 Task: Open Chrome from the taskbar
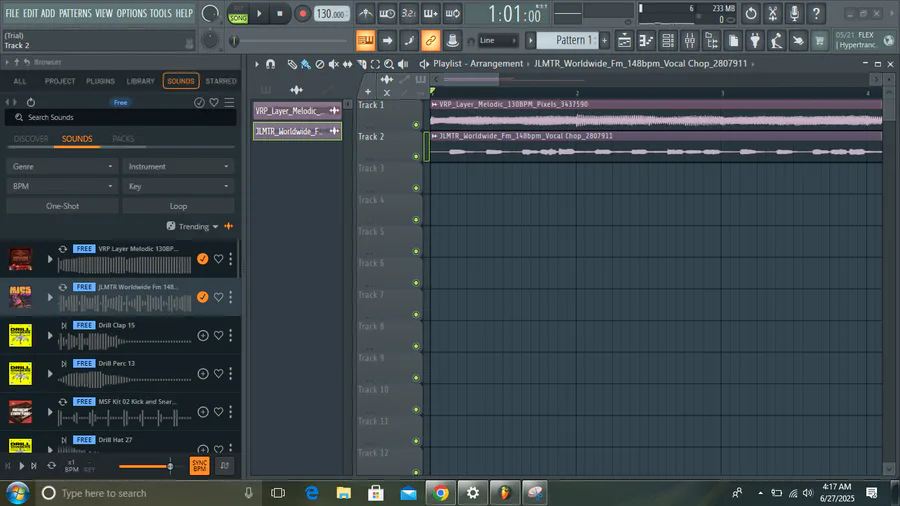[x=440, y=493]
